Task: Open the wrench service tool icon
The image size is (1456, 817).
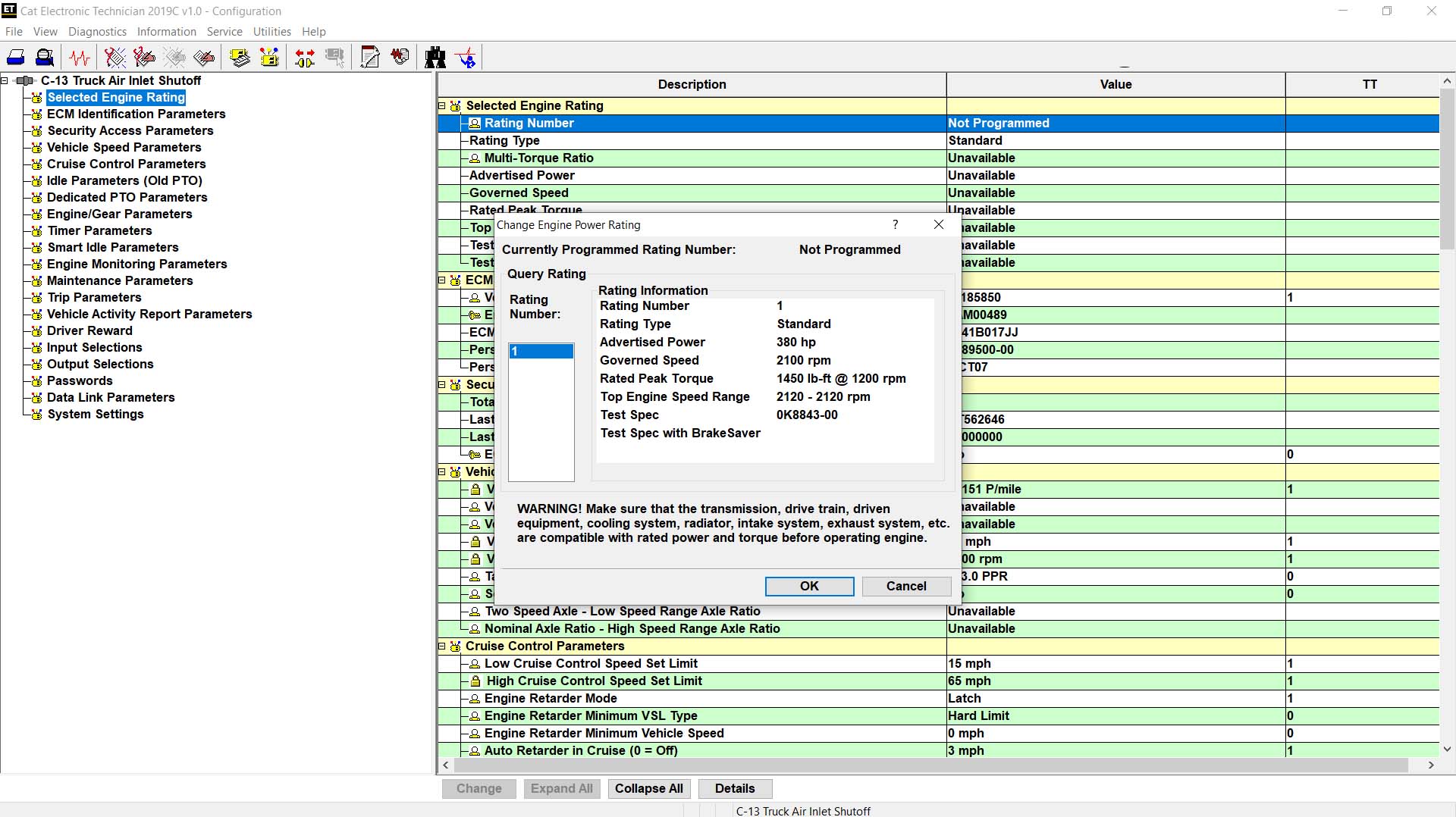Action: [x=369, y=57]
